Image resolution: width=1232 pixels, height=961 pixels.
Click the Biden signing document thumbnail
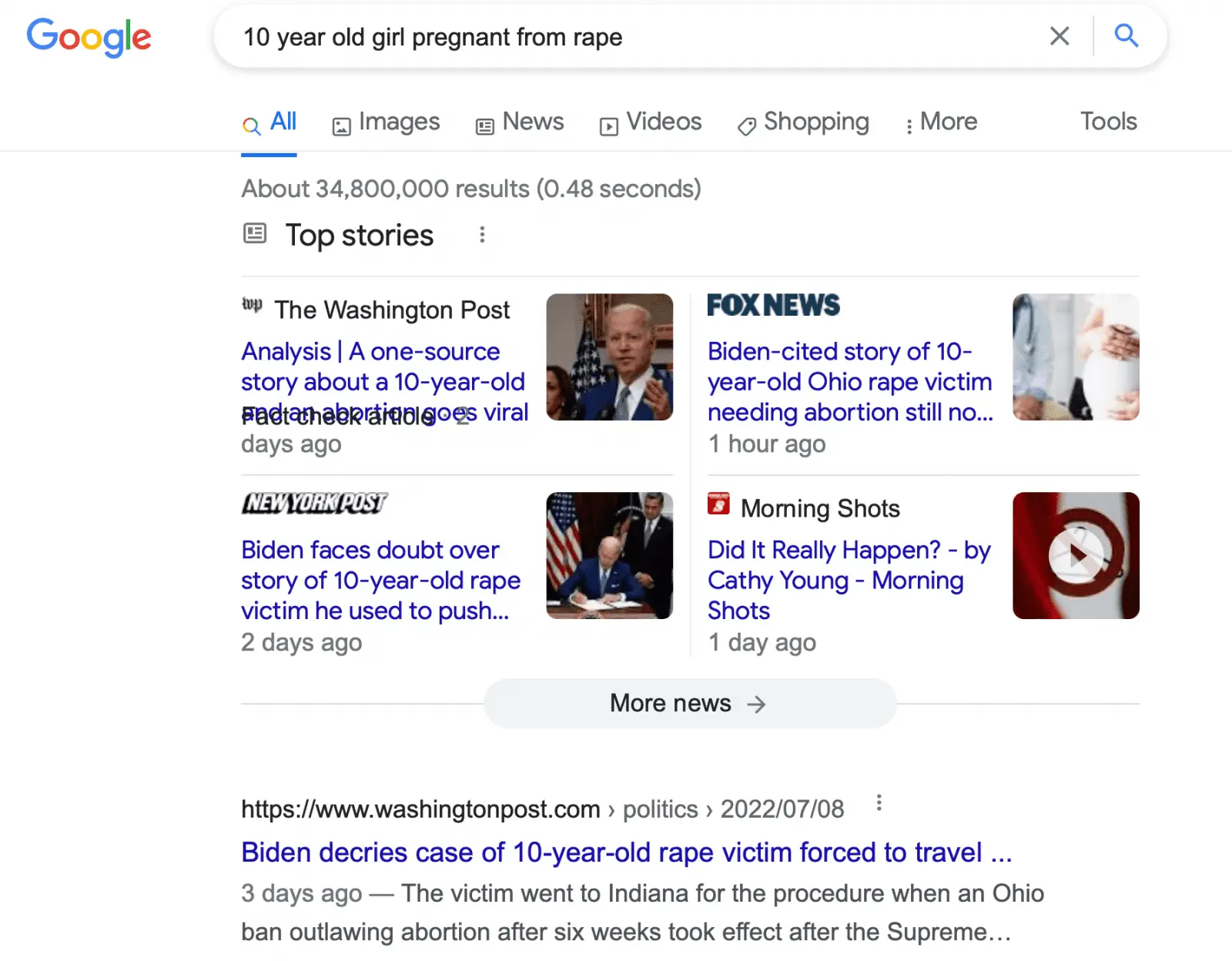coord(609,555)
